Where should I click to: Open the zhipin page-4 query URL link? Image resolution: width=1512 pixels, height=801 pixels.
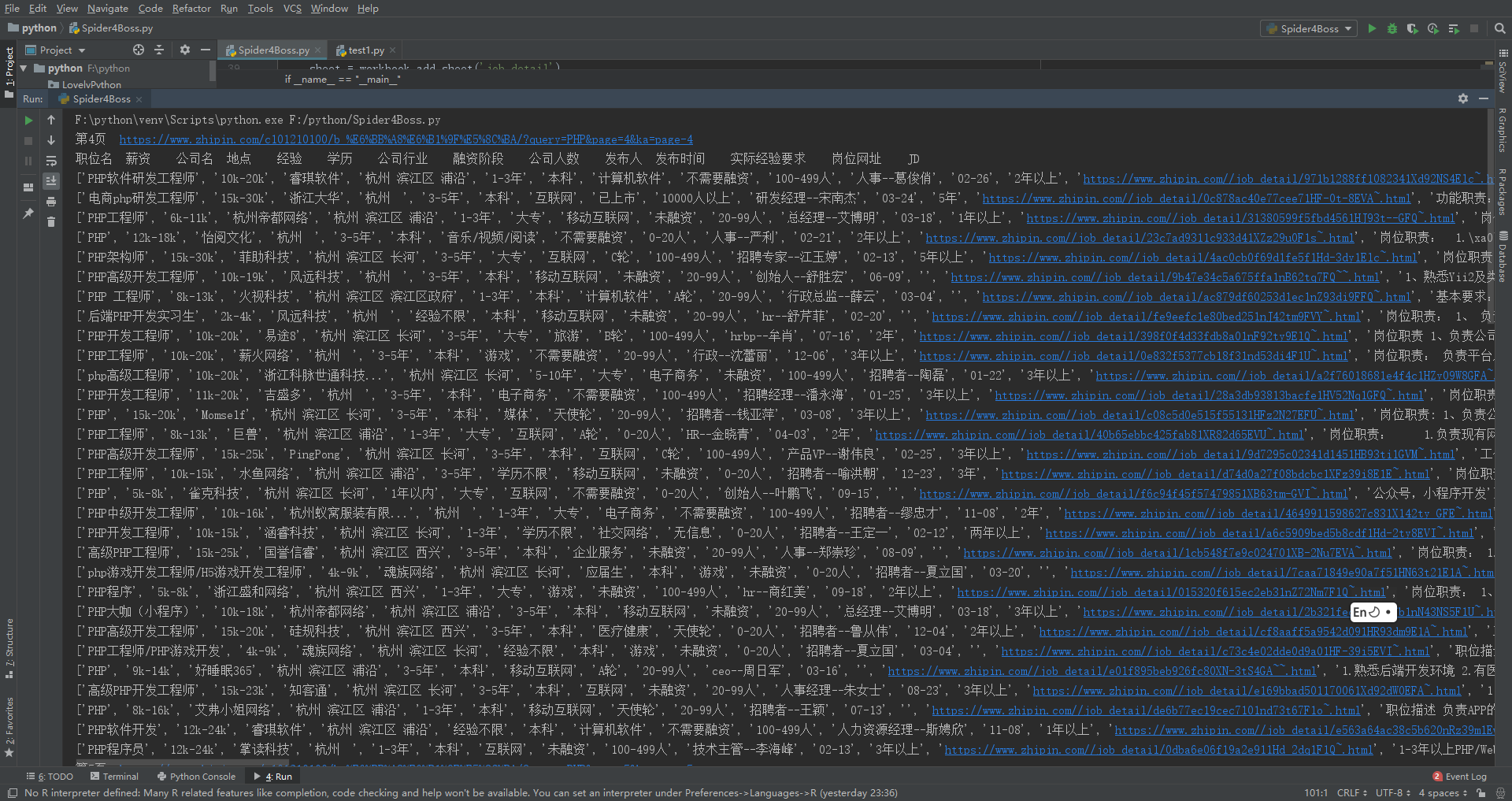[x=406, y=139]
